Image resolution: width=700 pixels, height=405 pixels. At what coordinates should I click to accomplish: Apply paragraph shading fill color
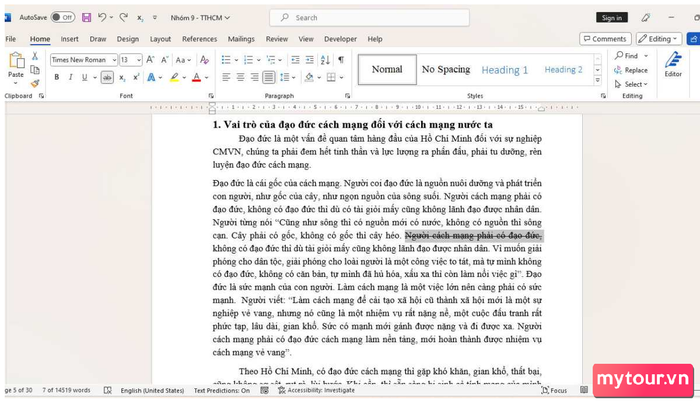[x=309, y=78]
